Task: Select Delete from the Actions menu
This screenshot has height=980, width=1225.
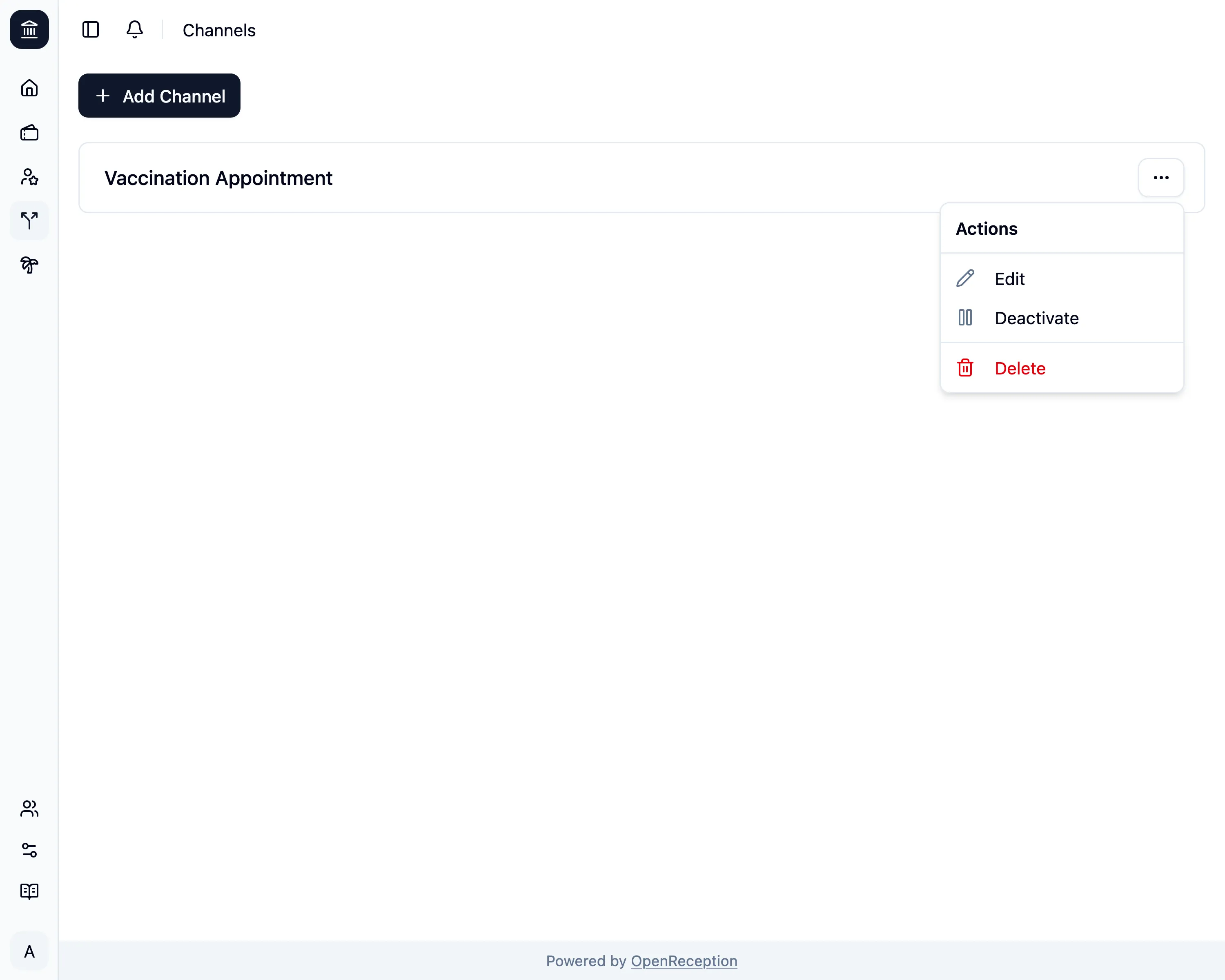Action: [x=1020, y=368]
